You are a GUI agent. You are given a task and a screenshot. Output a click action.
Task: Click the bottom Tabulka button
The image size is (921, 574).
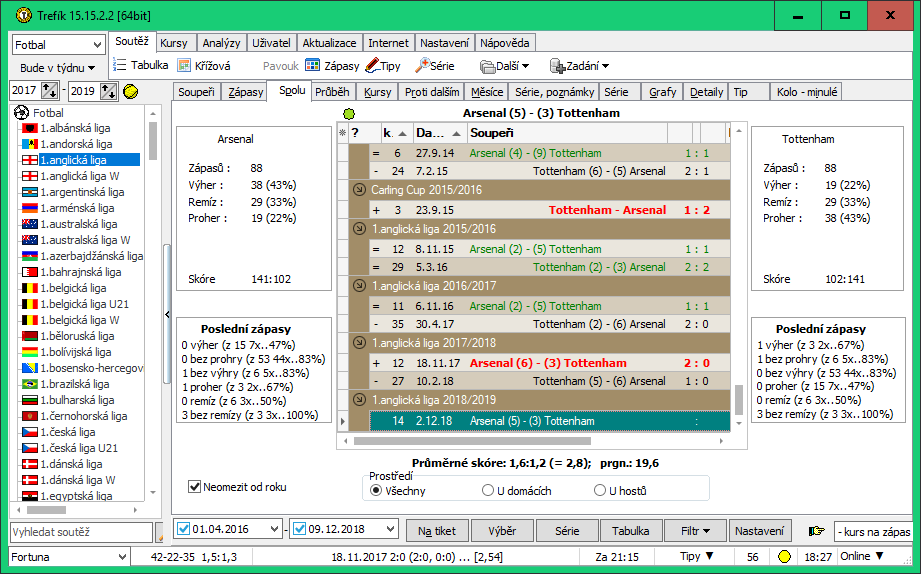(631, 531)
